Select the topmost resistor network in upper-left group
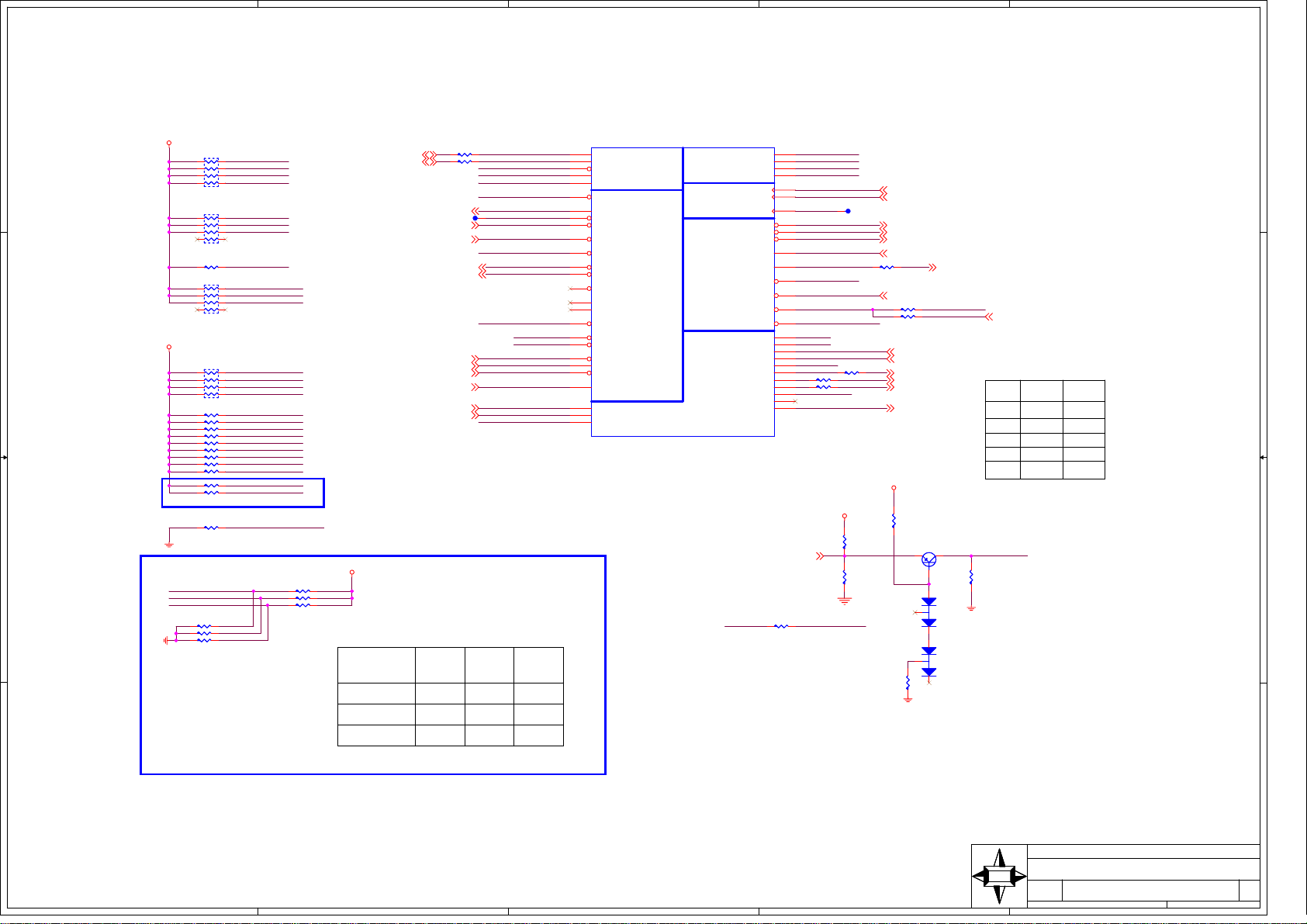Screen dimensions: 1307x924 pos(211,172)
